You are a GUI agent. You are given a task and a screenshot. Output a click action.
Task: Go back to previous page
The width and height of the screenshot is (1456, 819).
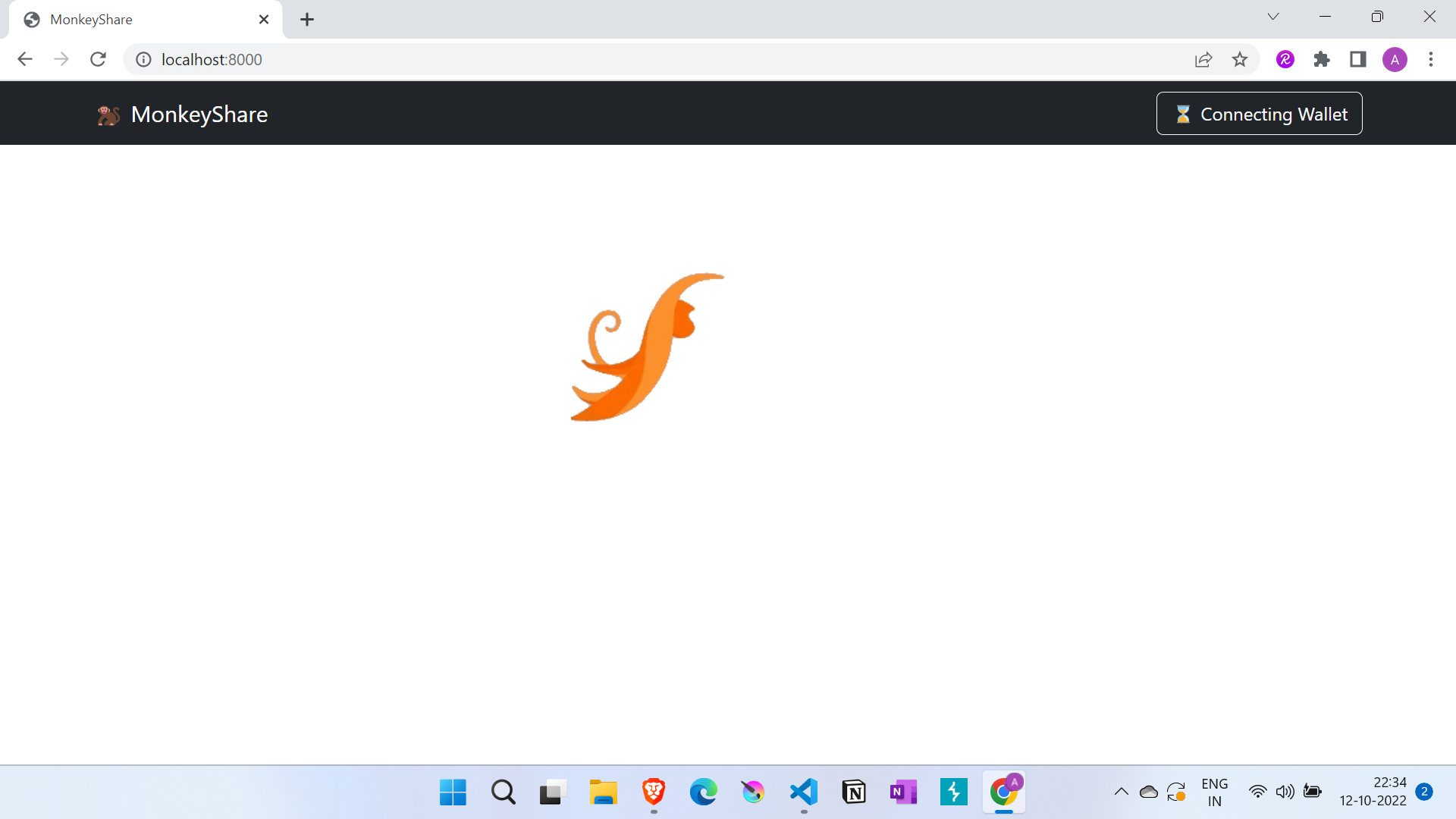25,59
